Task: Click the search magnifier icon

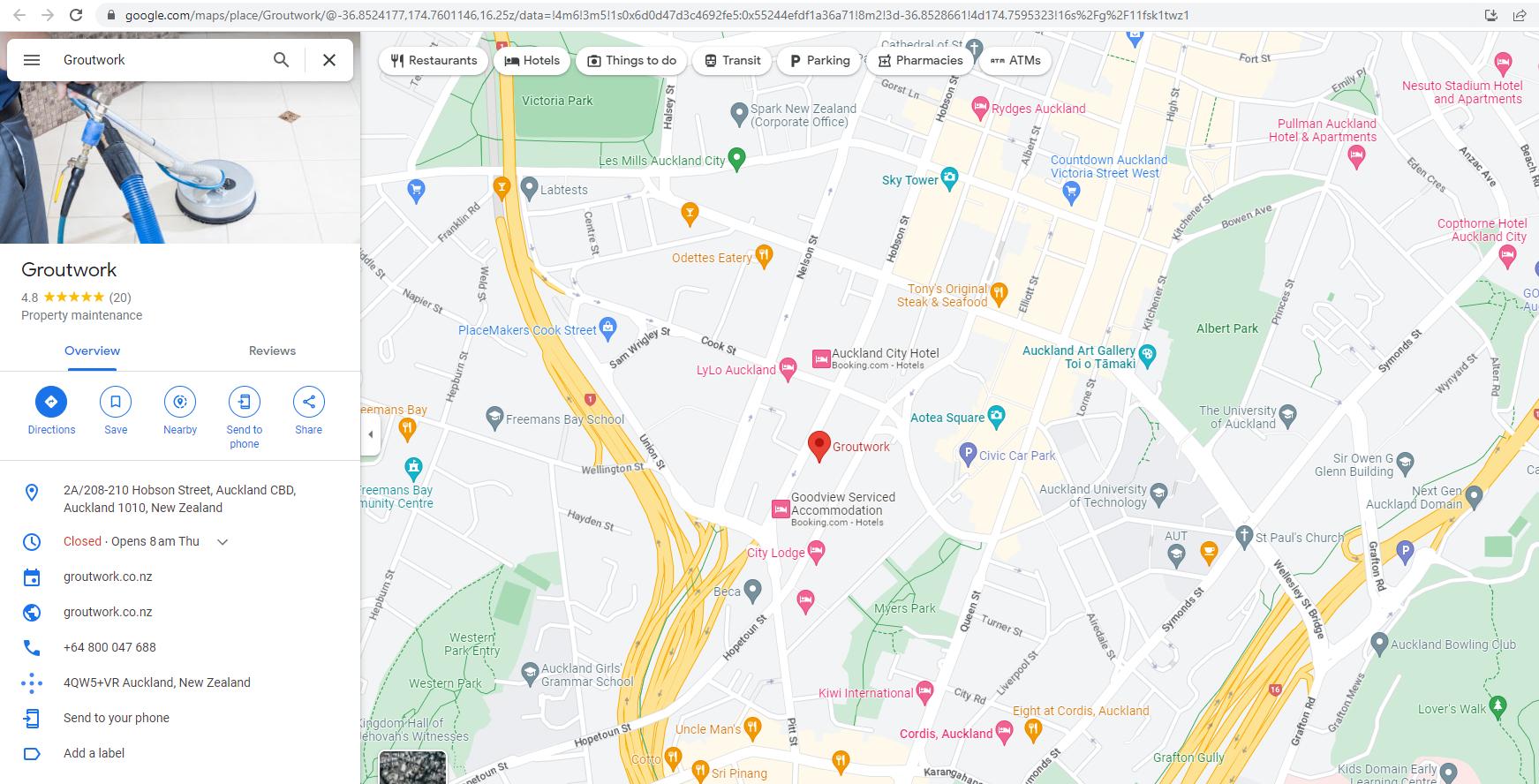Action: (281, 60)
